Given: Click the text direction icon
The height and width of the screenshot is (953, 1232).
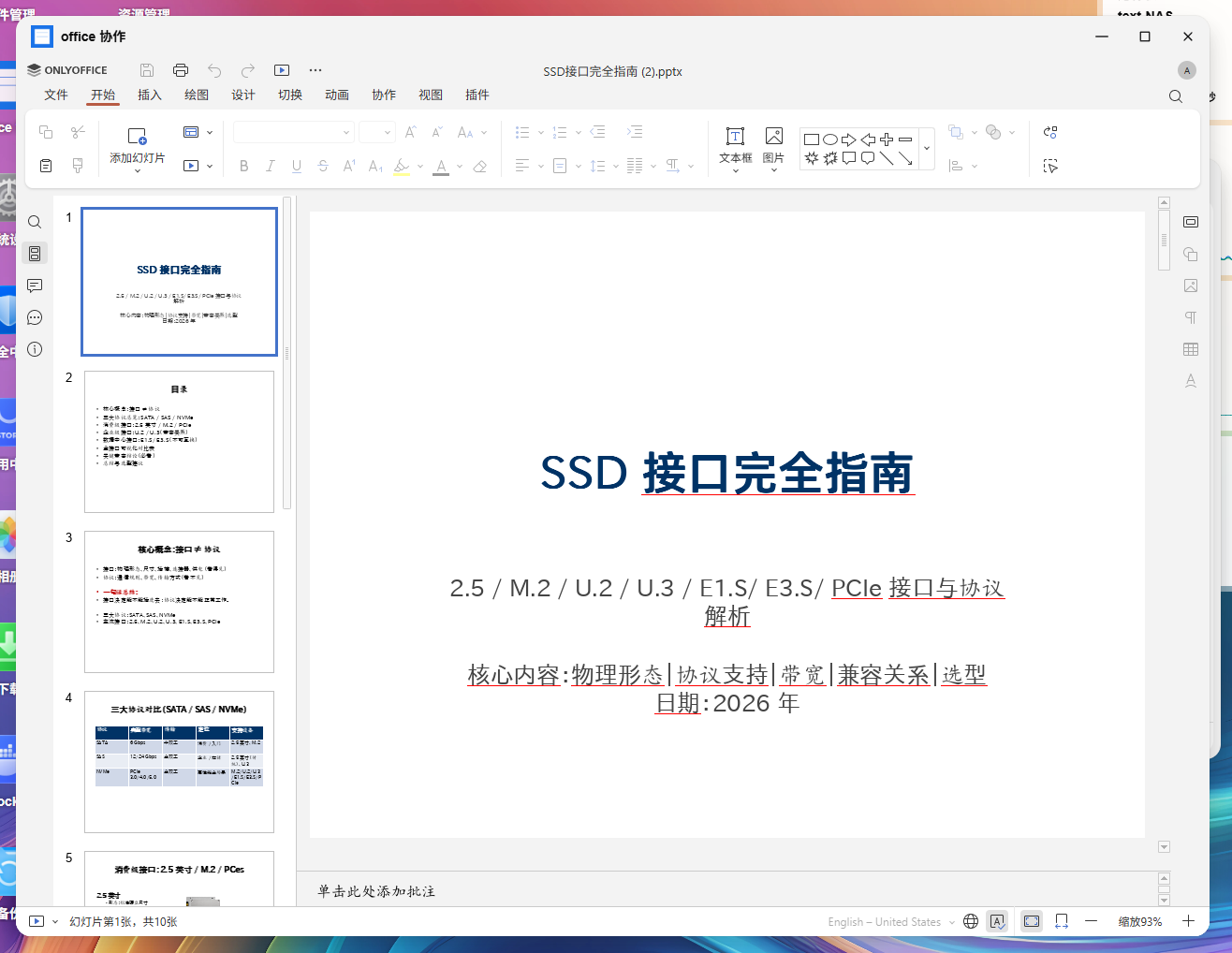Looking at the screenshot, I should coord(672,166).
